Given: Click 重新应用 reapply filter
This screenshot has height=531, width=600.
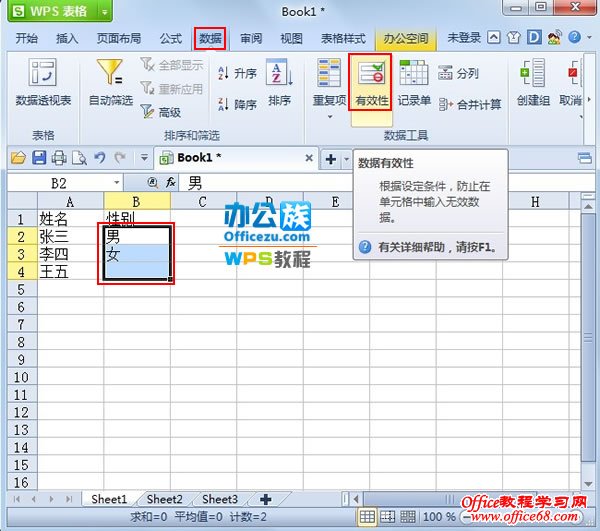Looking at the screenshot, I should [x=171, y=89].
